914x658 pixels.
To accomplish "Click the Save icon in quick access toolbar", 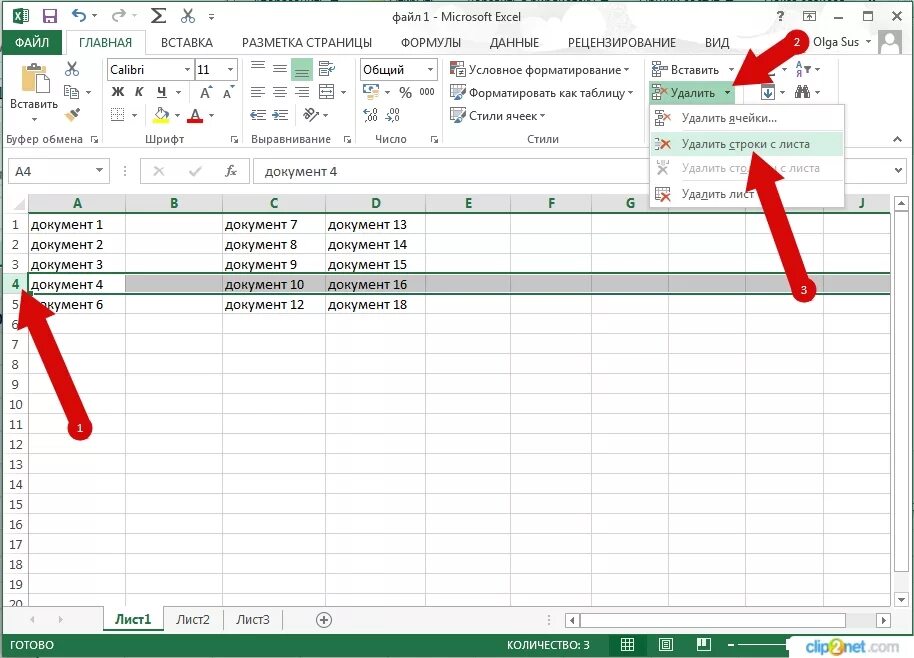I will [50, 16].
